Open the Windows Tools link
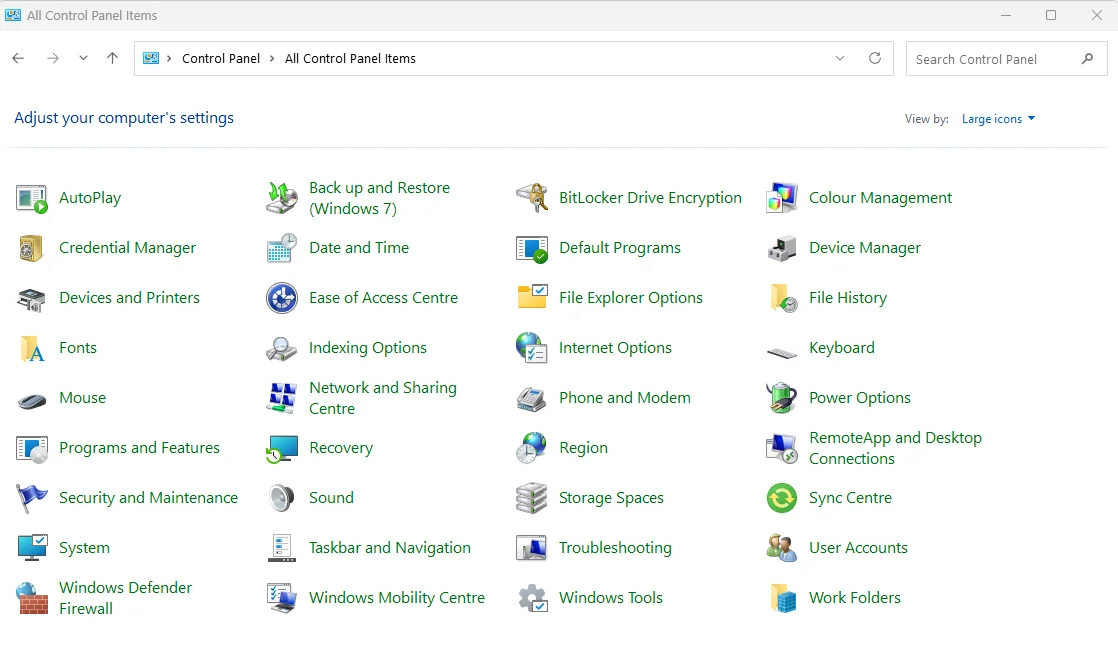Screen dimensions: 1118x653 tap(611, 597)
